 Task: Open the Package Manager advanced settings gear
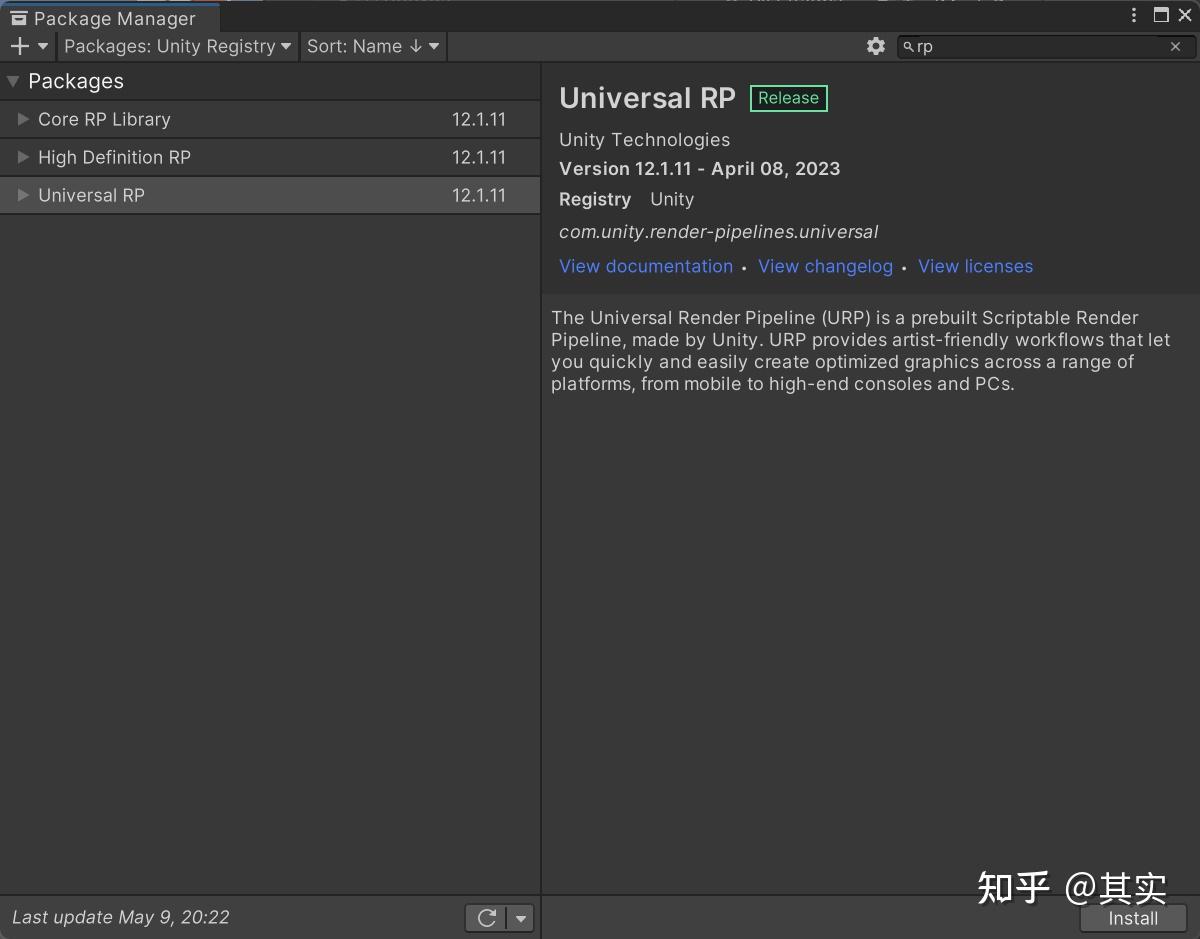pos(875,46)
